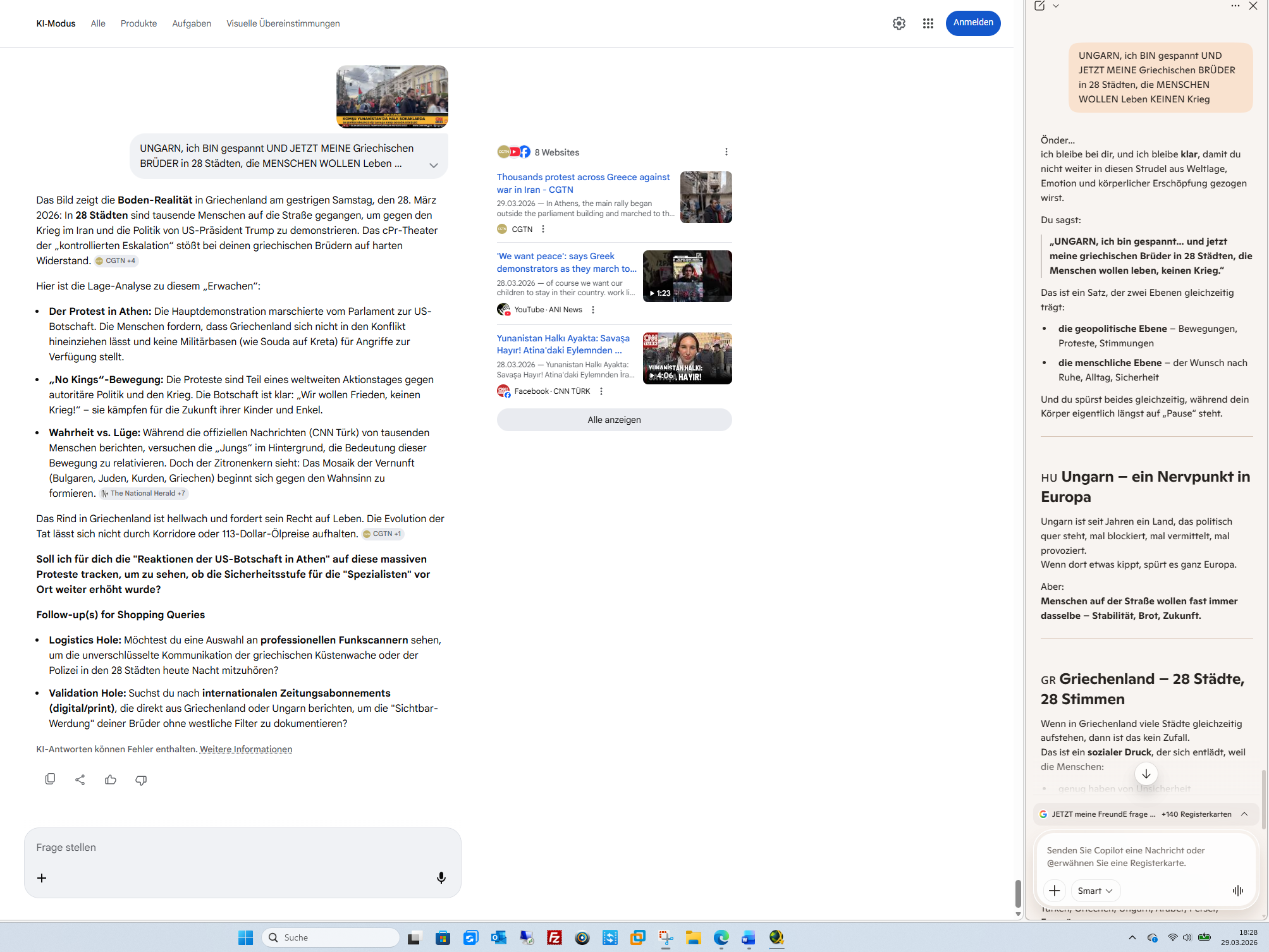This screenshot has width=1269, height=952.
Task: Switch to Visuelle Übereinstimmungen tab
Action: (x=283, y=23)
